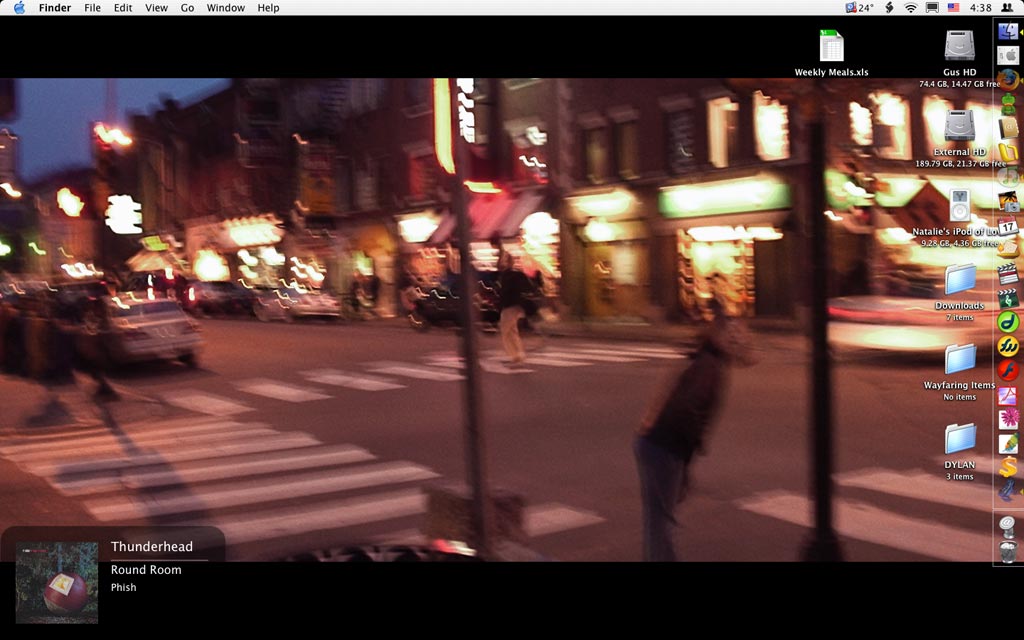Open the yellow dollar sign Dock icon
This screenshot has height=640, width=1024.
click(1008, 468)
